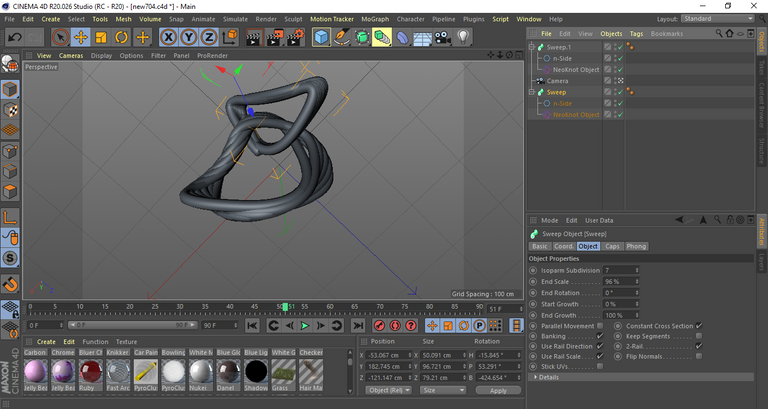Click the End Scale stepper arrows
The image size is (768, 409).
(x=637, y=282)
